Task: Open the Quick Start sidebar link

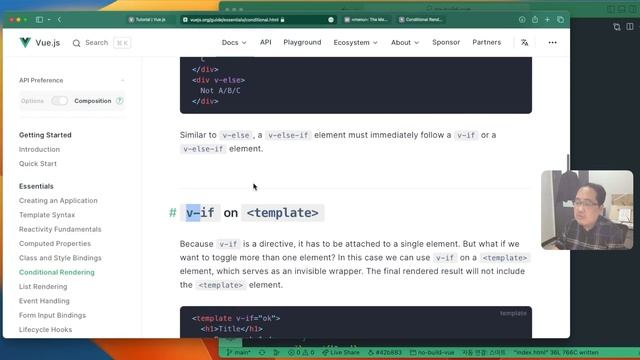Action: click(x=38, y=164)
